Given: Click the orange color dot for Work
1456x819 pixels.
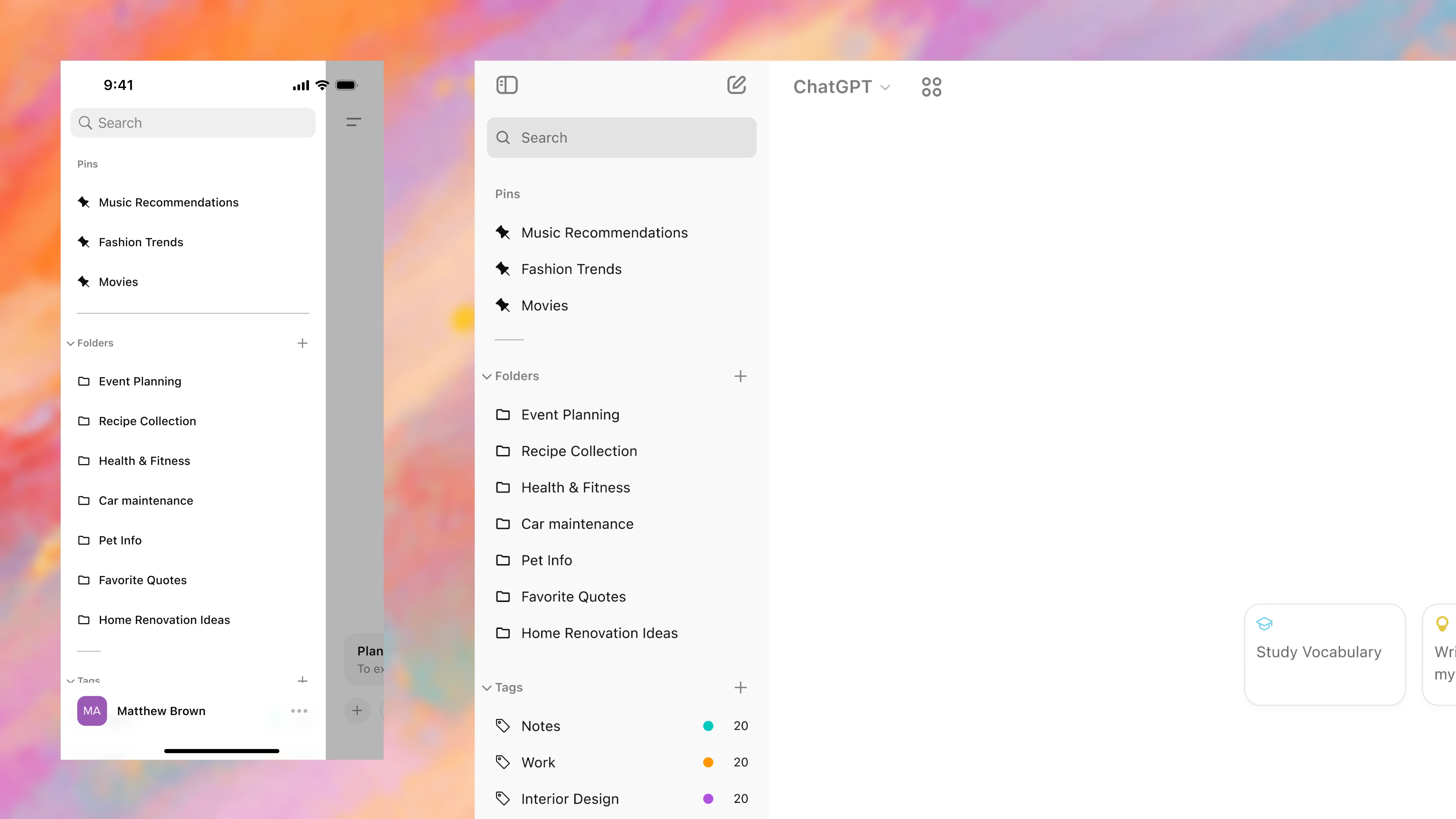Looking at the screenshot, I should pos(708,763).
